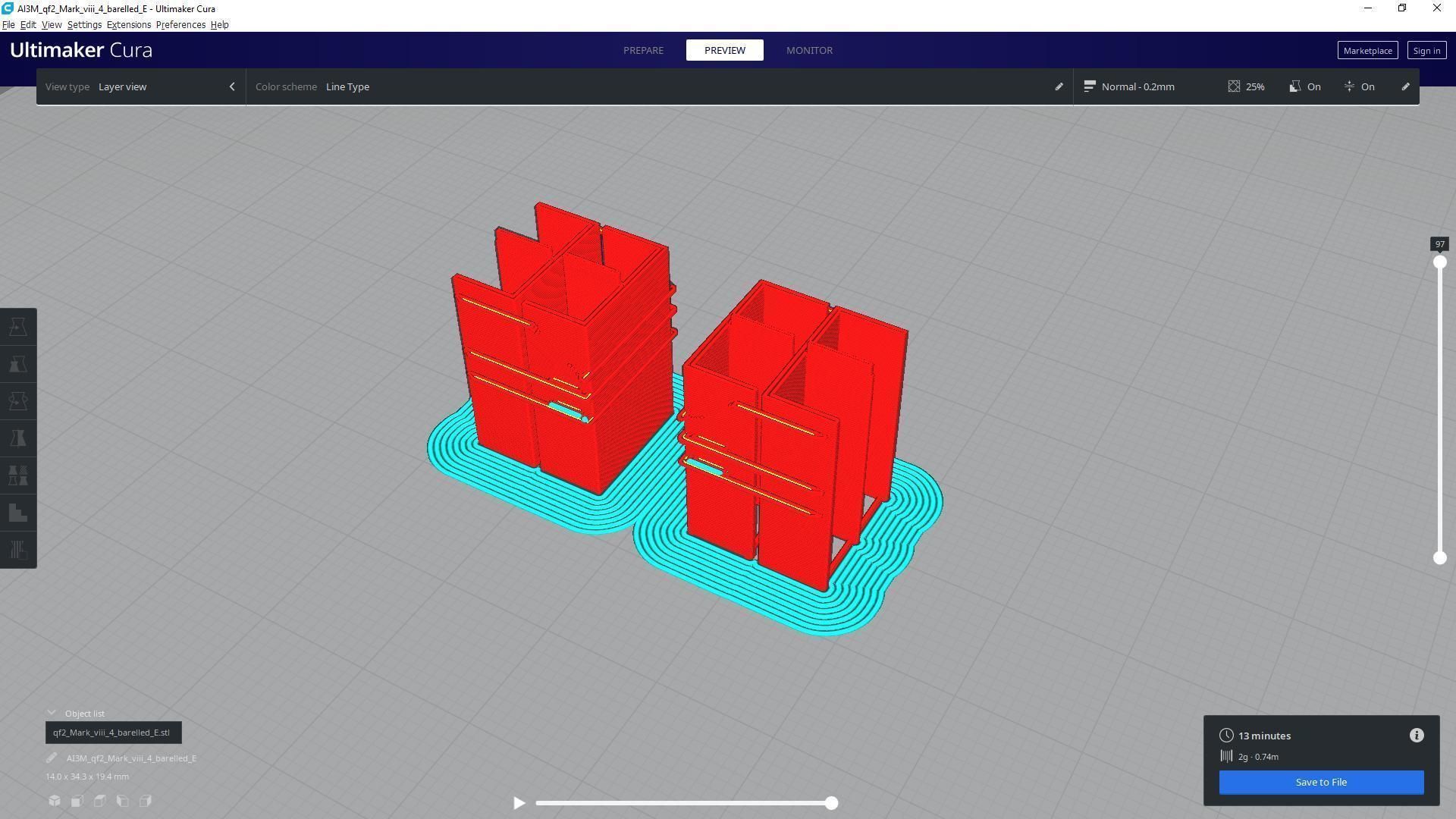Switch to top camera view cube
The image size is (1456, 819).
(x=100, y=801)
